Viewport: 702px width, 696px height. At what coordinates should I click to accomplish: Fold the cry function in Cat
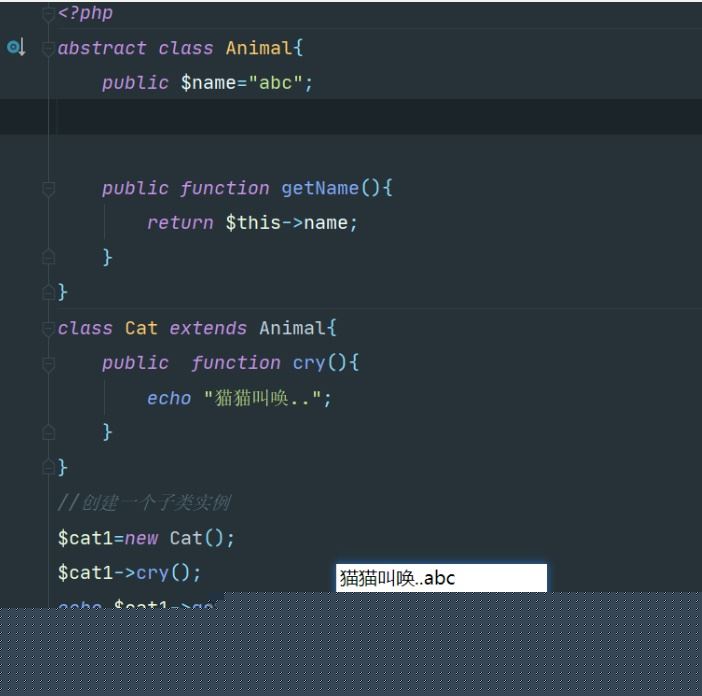[48, 363]
